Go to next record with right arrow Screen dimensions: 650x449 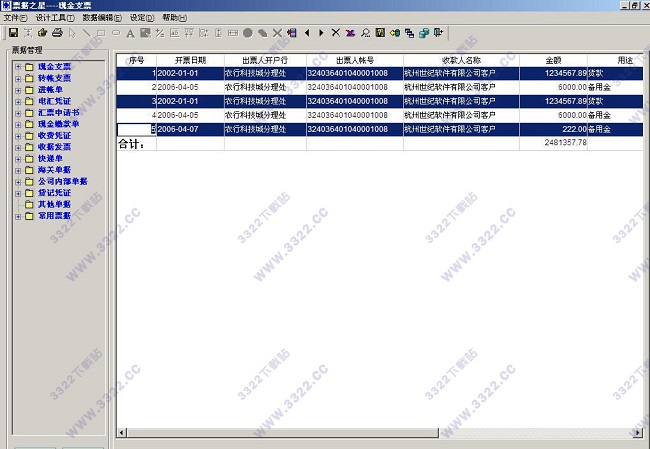(321, 33)
